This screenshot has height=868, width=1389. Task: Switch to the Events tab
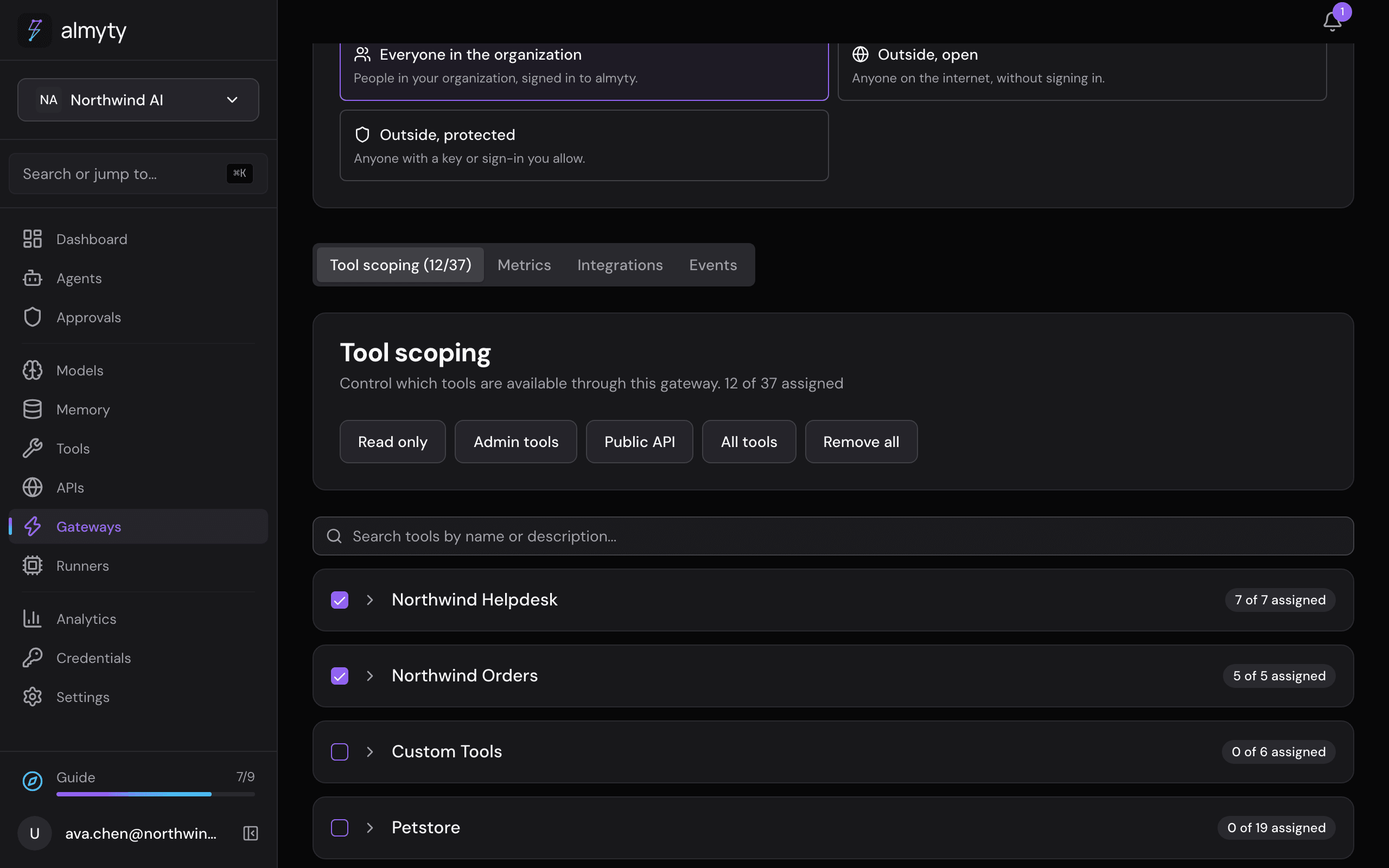tap(713, 265)
